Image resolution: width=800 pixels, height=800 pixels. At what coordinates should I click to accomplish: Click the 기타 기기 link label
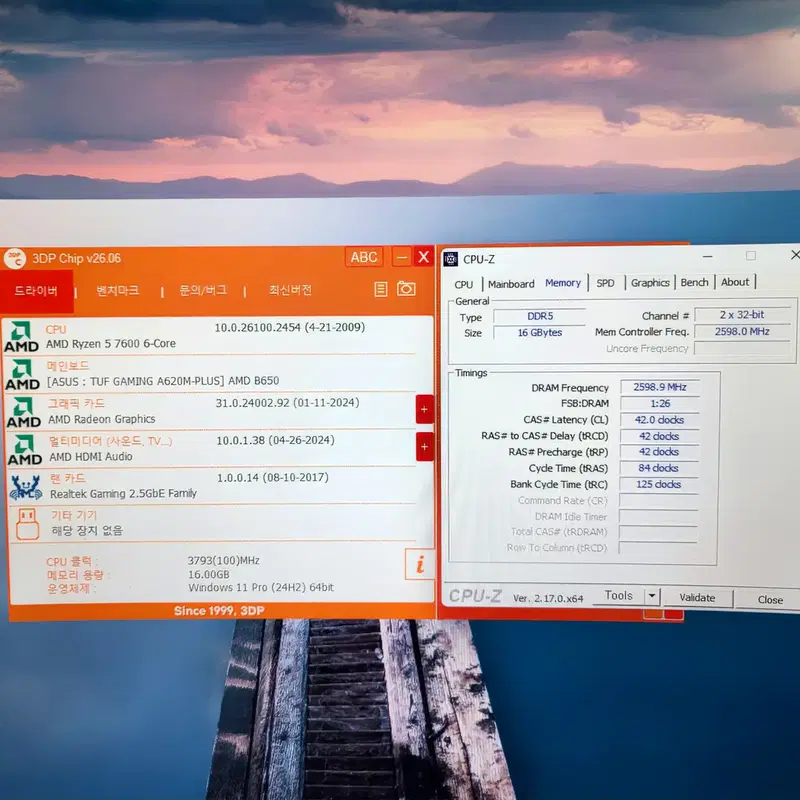point(74,515)
